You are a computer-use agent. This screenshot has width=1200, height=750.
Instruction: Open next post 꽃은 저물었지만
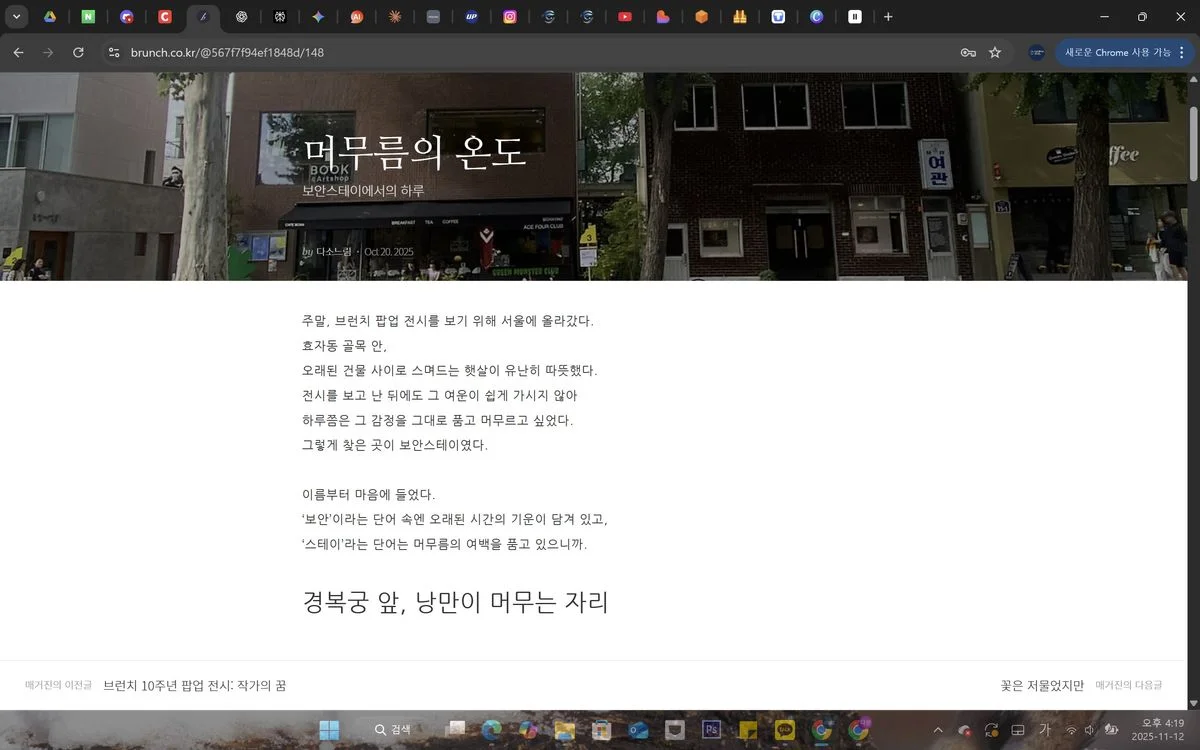click(x=1042, y=685)
